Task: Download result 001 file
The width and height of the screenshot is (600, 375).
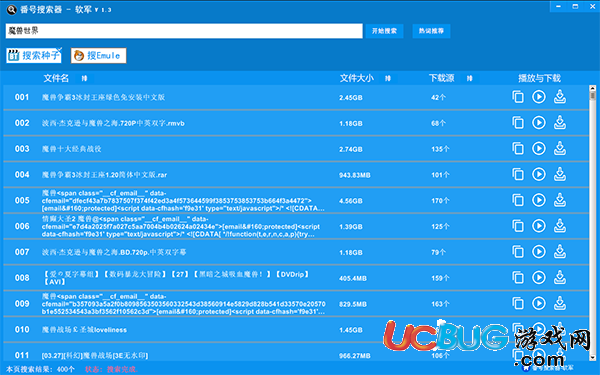Action: point(560,97)
